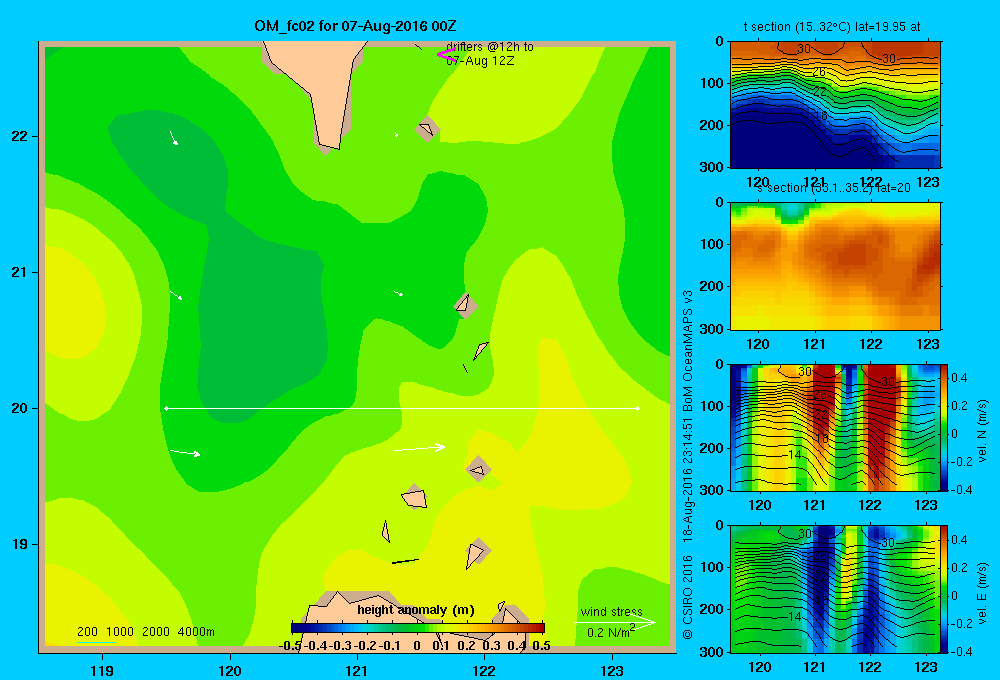Click the map title OM_fc02 for 07-Aug-2016 00Z
This screenshot has height=680, width=1000.
[355, 26]
